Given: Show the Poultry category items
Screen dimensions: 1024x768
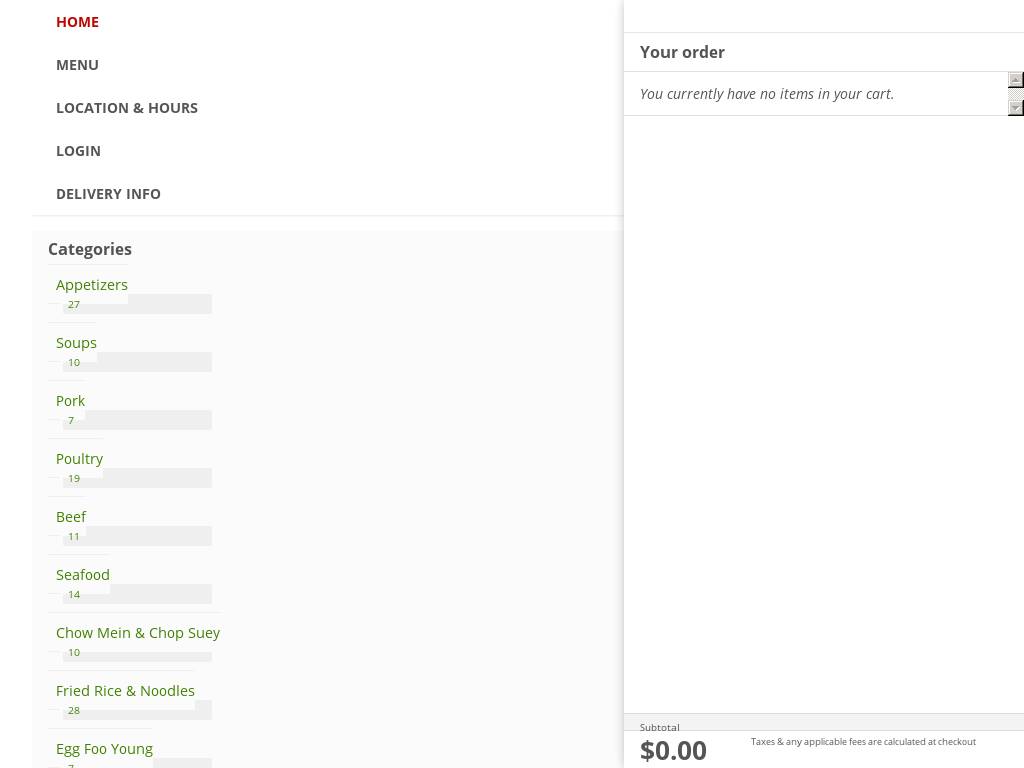Looking at the screenshot, I should (x=79, y=459).
